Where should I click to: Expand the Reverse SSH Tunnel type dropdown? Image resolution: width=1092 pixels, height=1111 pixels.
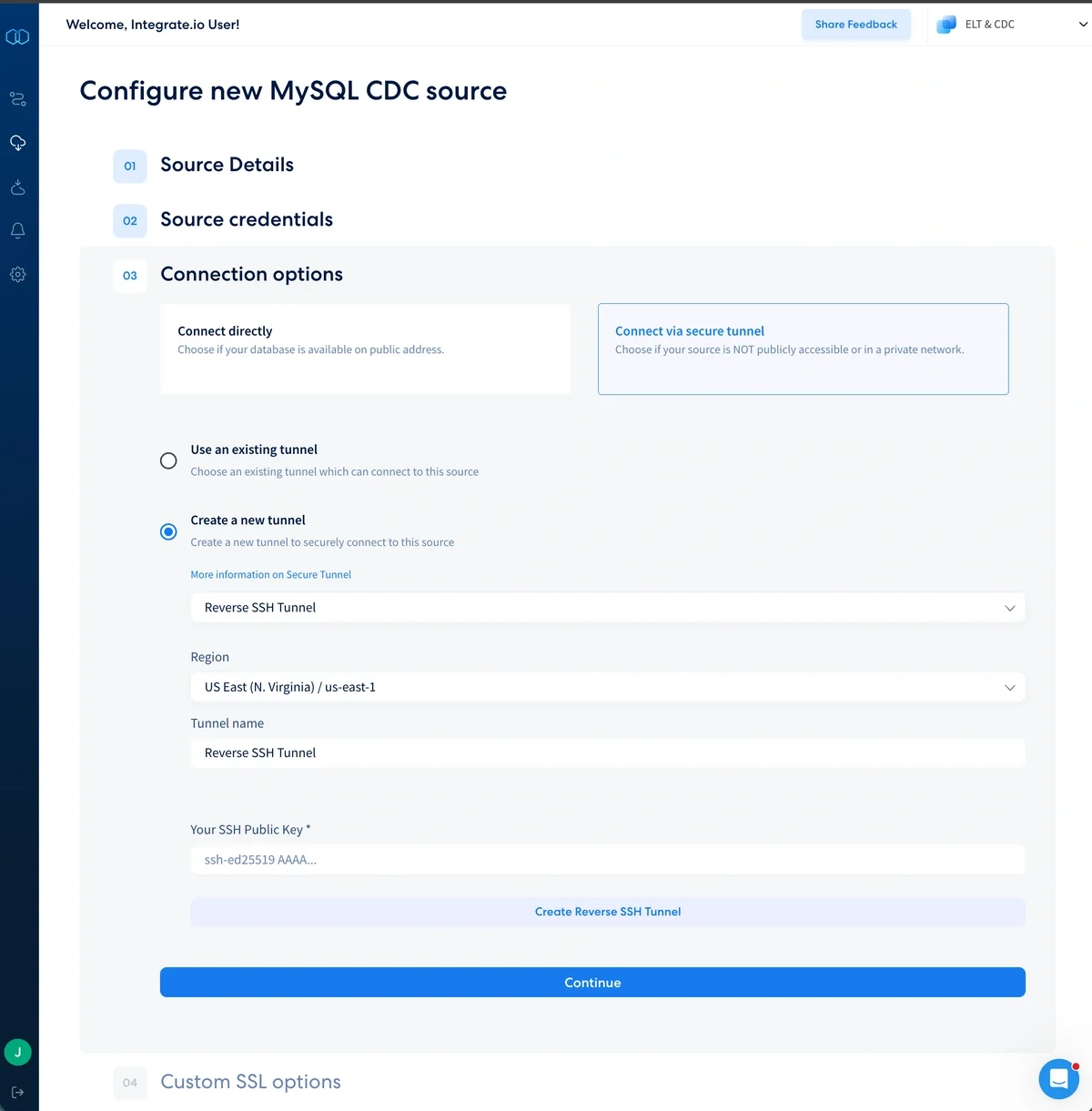607,608
